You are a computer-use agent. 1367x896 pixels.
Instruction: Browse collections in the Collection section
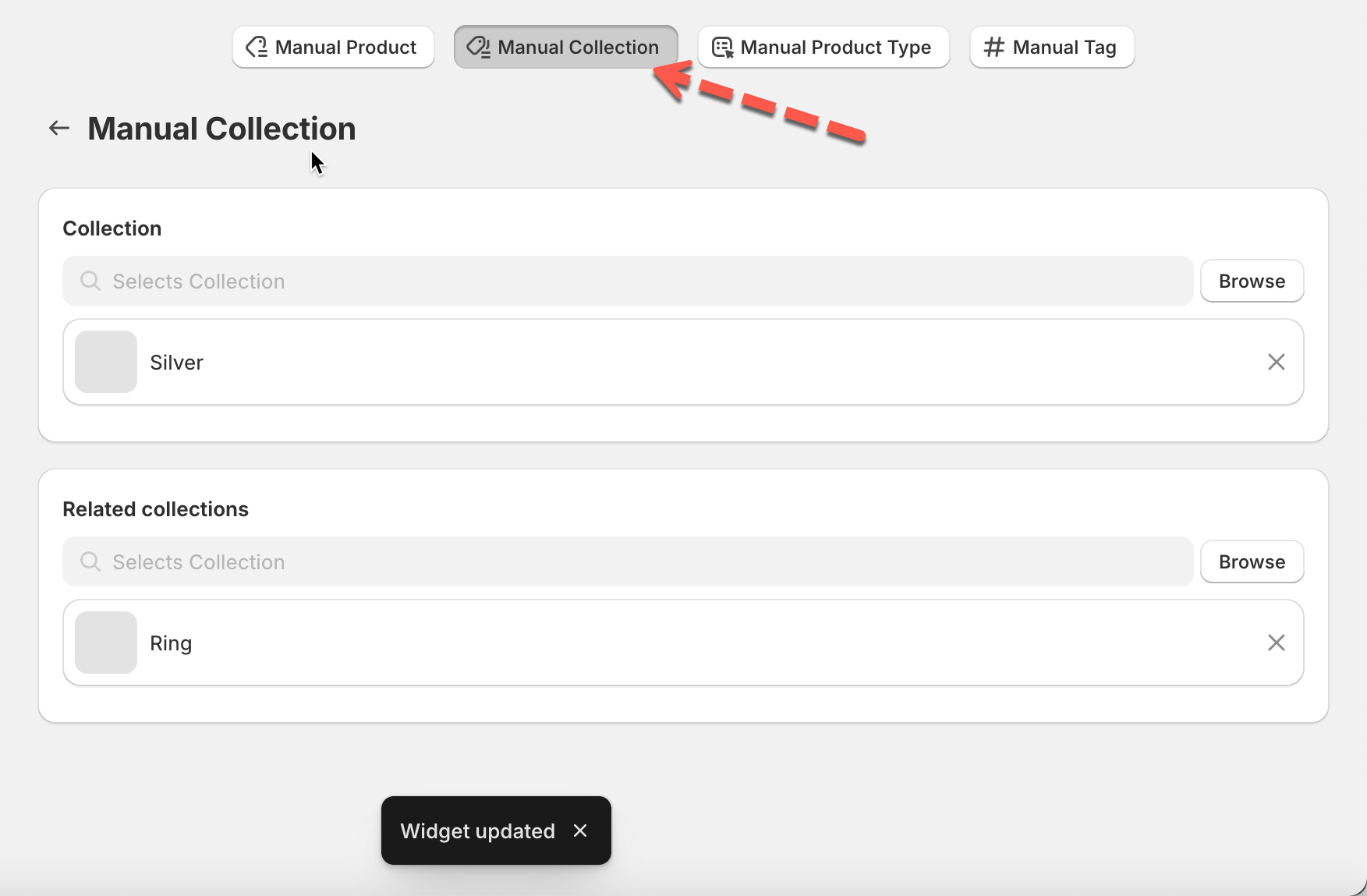[x=1251, y=281]
